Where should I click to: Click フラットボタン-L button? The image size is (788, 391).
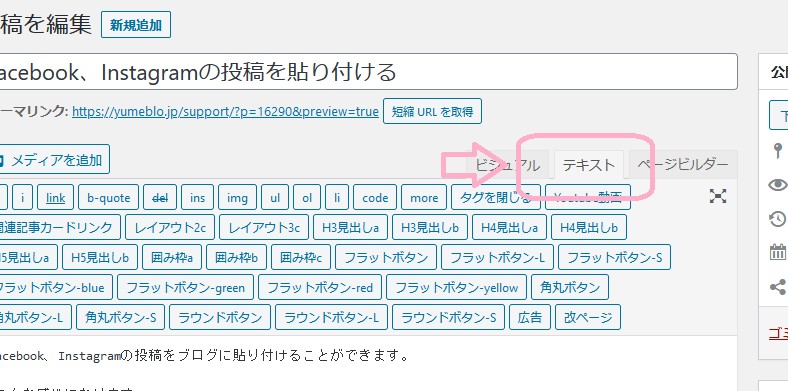coord(497,258)
